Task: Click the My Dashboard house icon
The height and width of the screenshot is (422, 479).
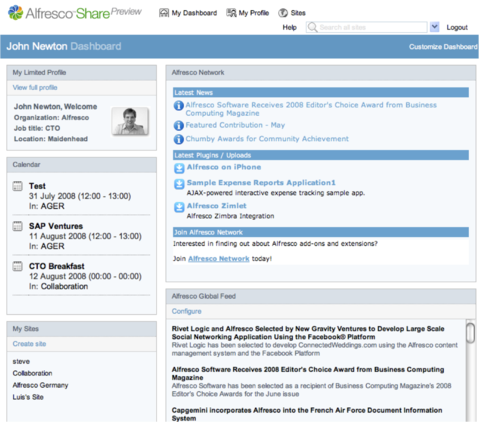Action: (164, 13)
